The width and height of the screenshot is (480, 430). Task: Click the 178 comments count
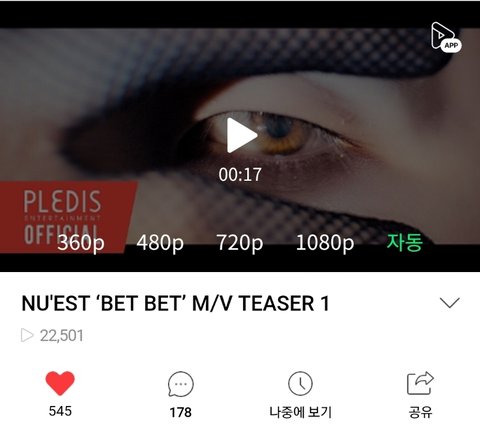[x=181, y=412]
